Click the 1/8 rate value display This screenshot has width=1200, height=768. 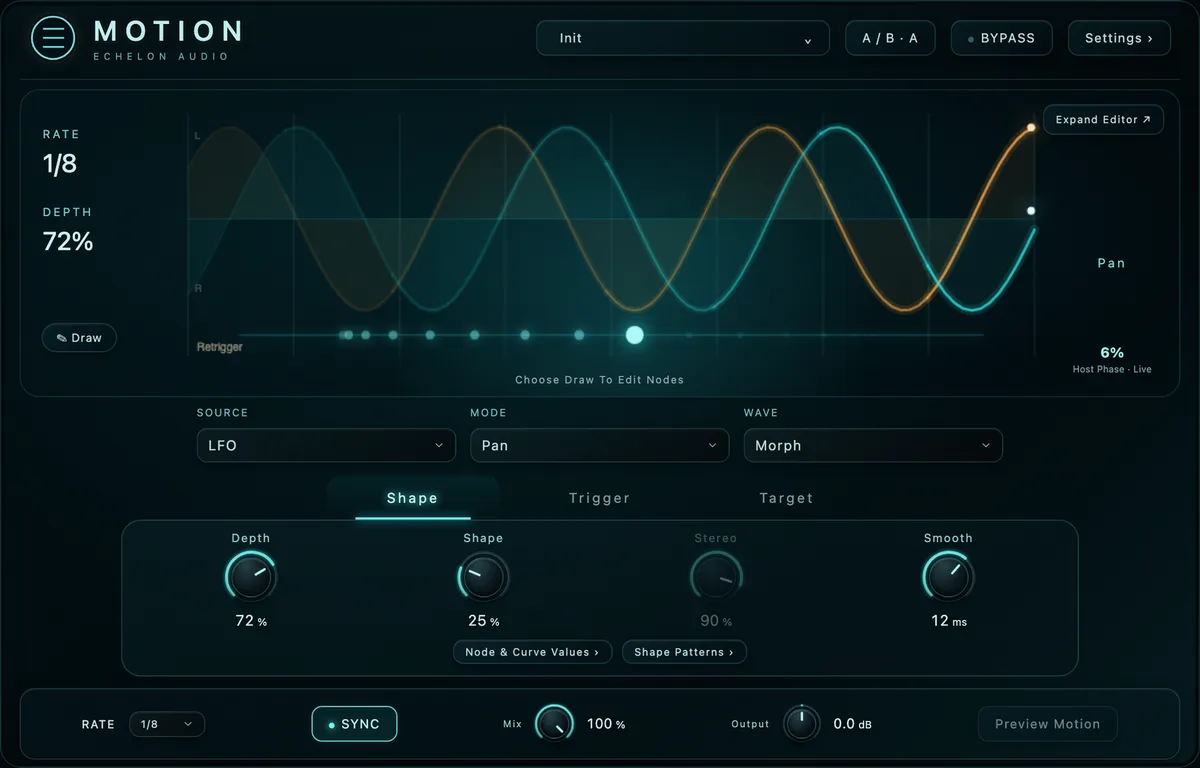coord(60,164)
